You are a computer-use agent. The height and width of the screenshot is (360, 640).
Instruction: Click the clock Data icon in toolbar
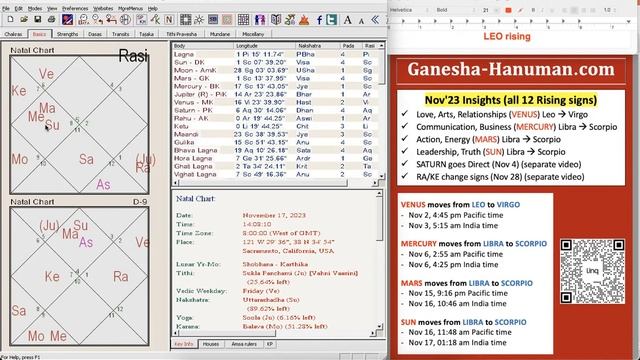(x=83, y=20)
